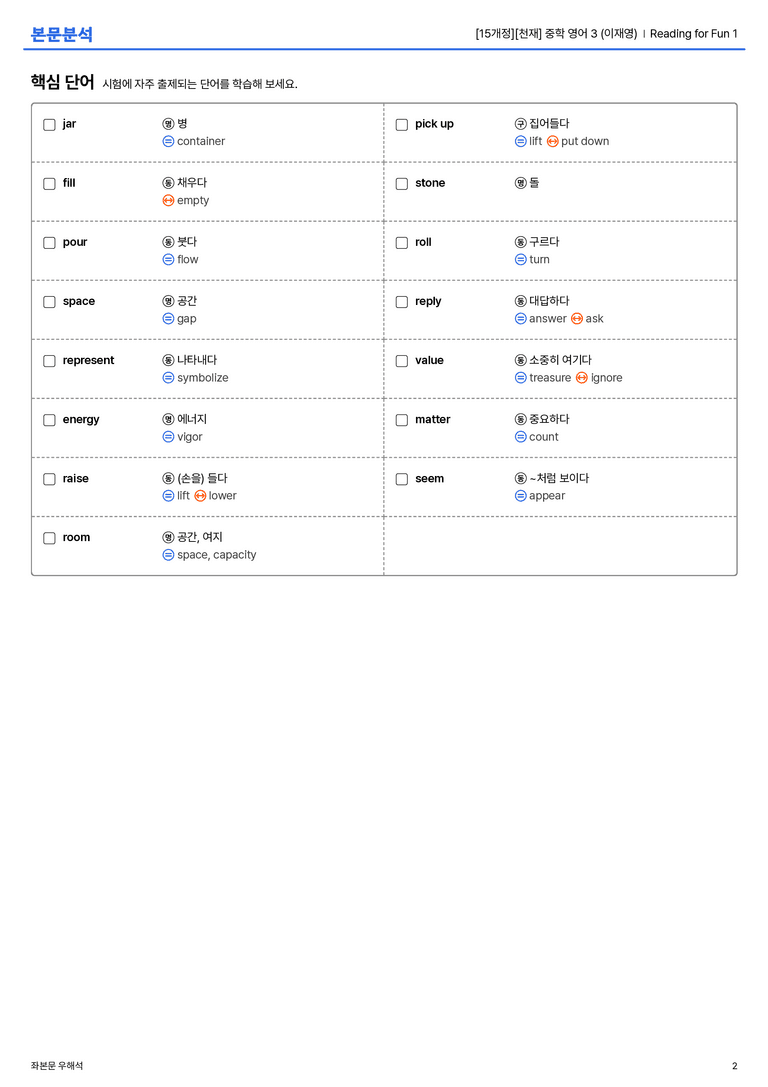Click the antonym icon before 'ignore'
Image resolution: width=768 pixels, height=1087 pixels.
[x=582, y=378]
